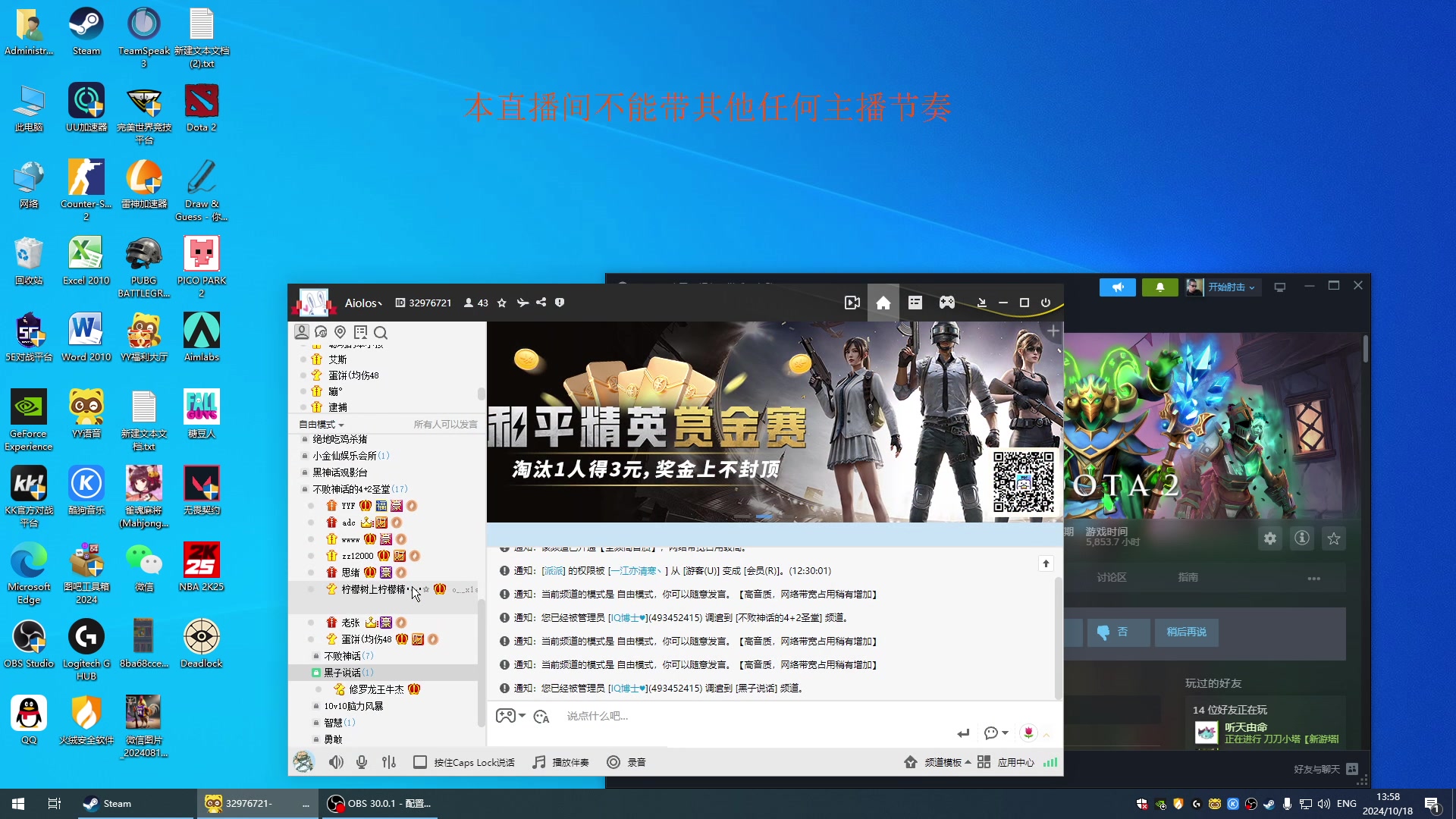The image size is (1456, 819).
Task: Open Windows Start menu
Action: (18, 804)
